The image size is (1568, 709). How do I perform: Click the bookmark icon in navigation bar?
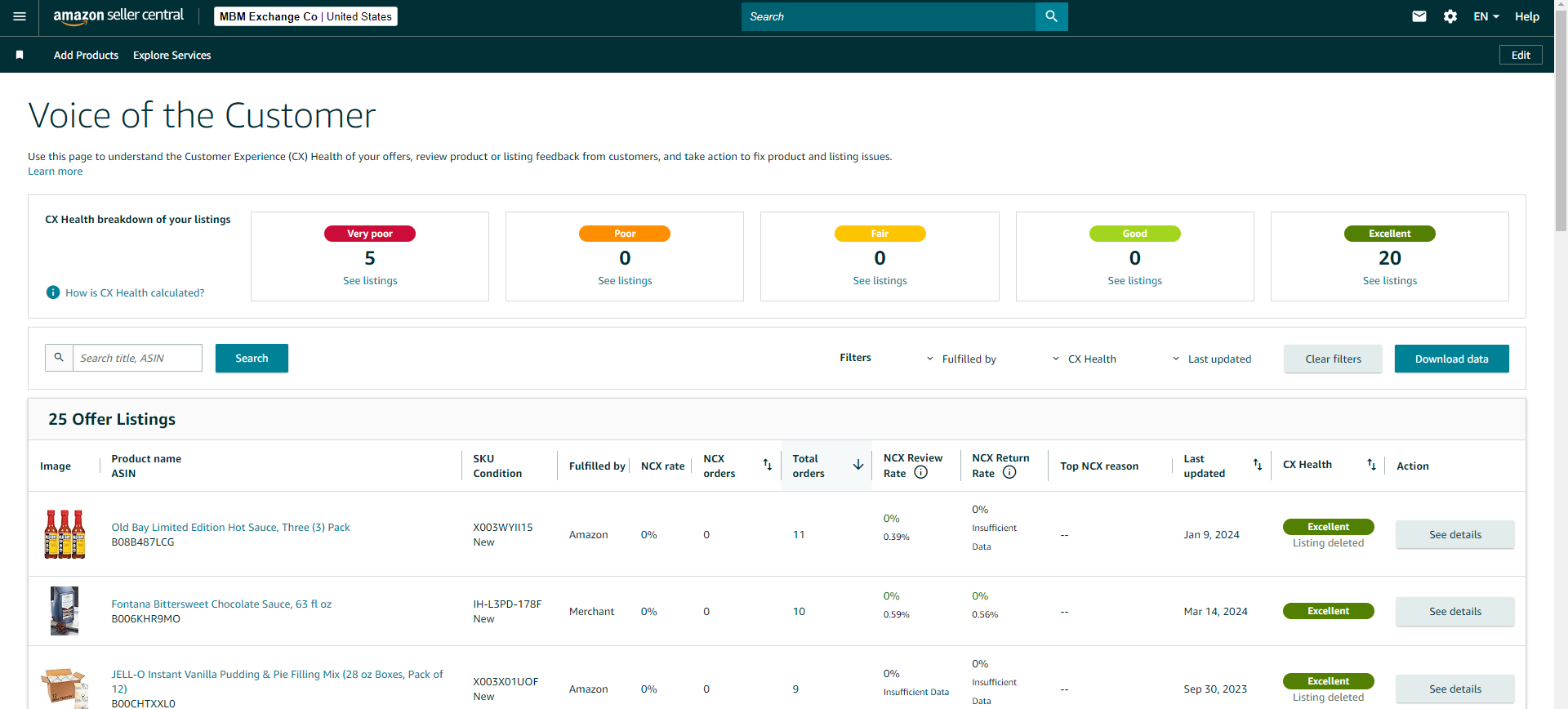(20, 55)
